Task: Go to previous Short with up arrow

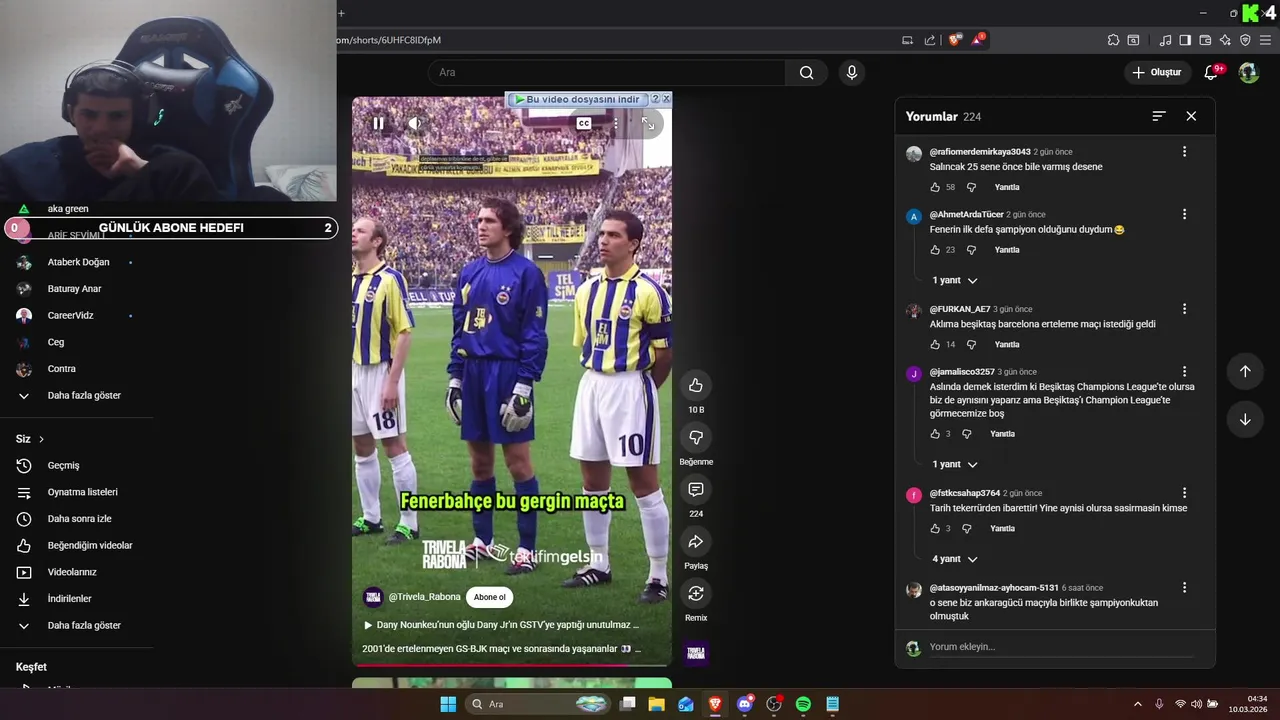Action: pos(1245,371)
